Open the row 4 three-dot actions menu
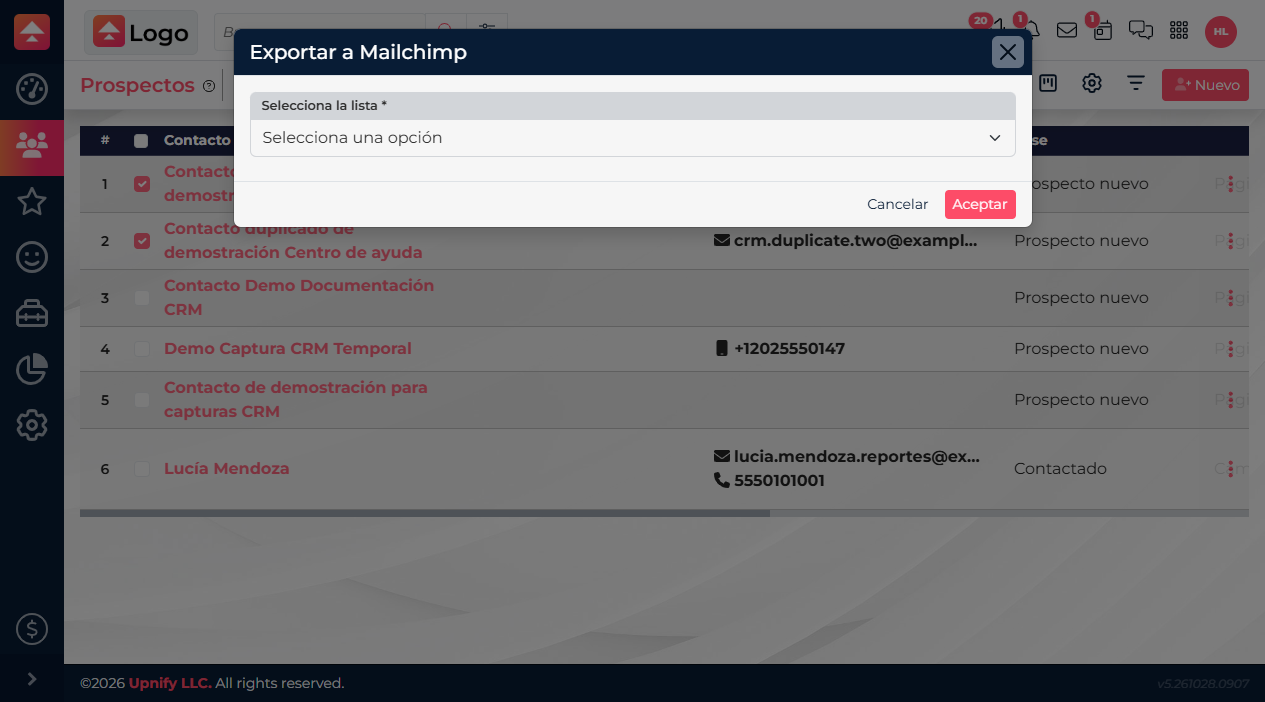 [x=1232, y=349]
